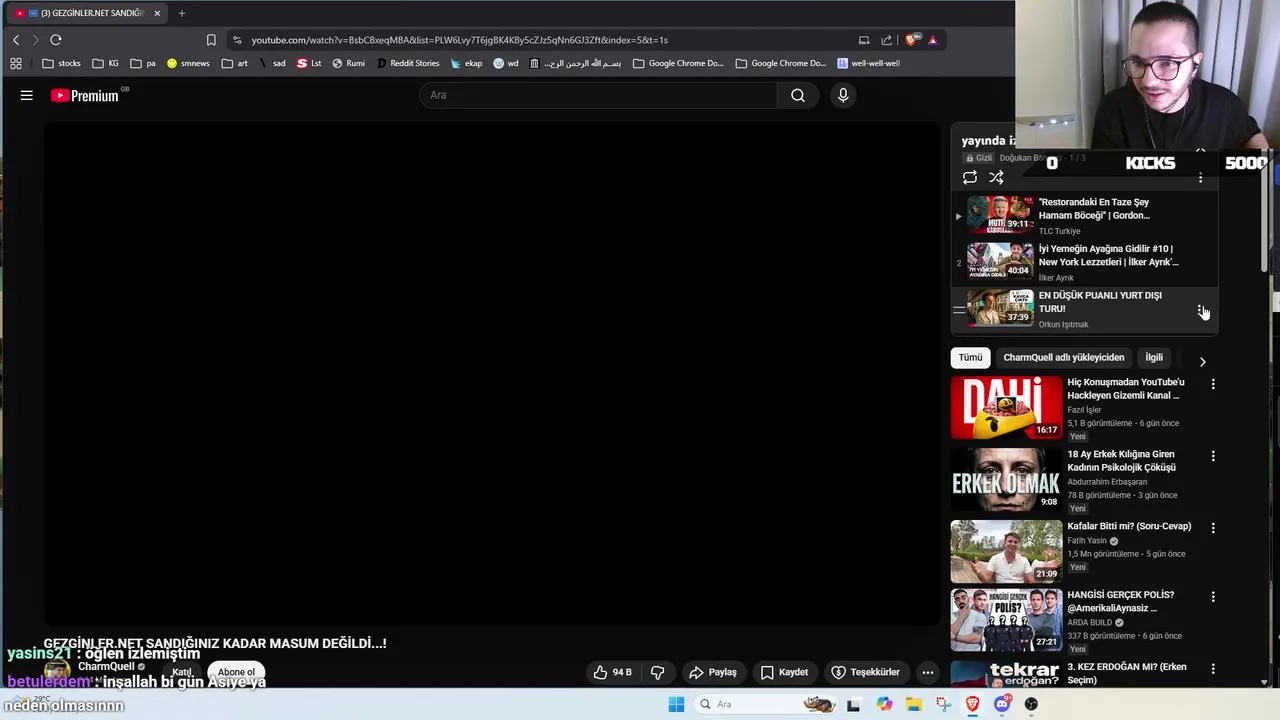Open options for '18 Ay Erkek Kılığına Giren' video
This screenshot has height=720, width=1280.
(1213, 456)
